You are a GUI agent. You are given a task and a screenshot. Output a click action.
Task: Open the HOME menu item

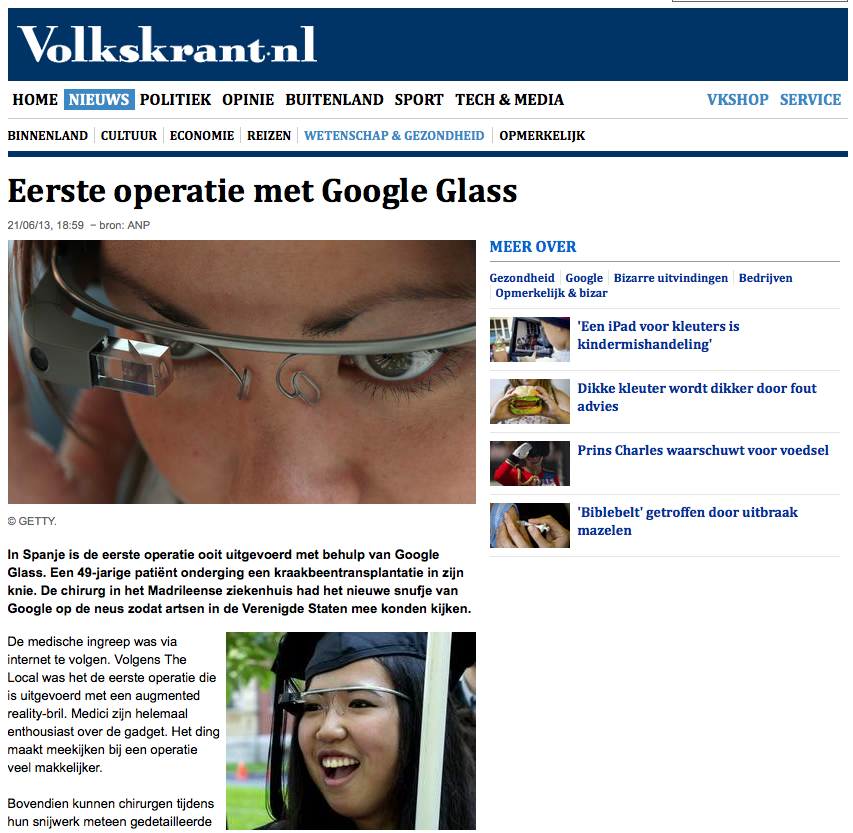(35, 100)
